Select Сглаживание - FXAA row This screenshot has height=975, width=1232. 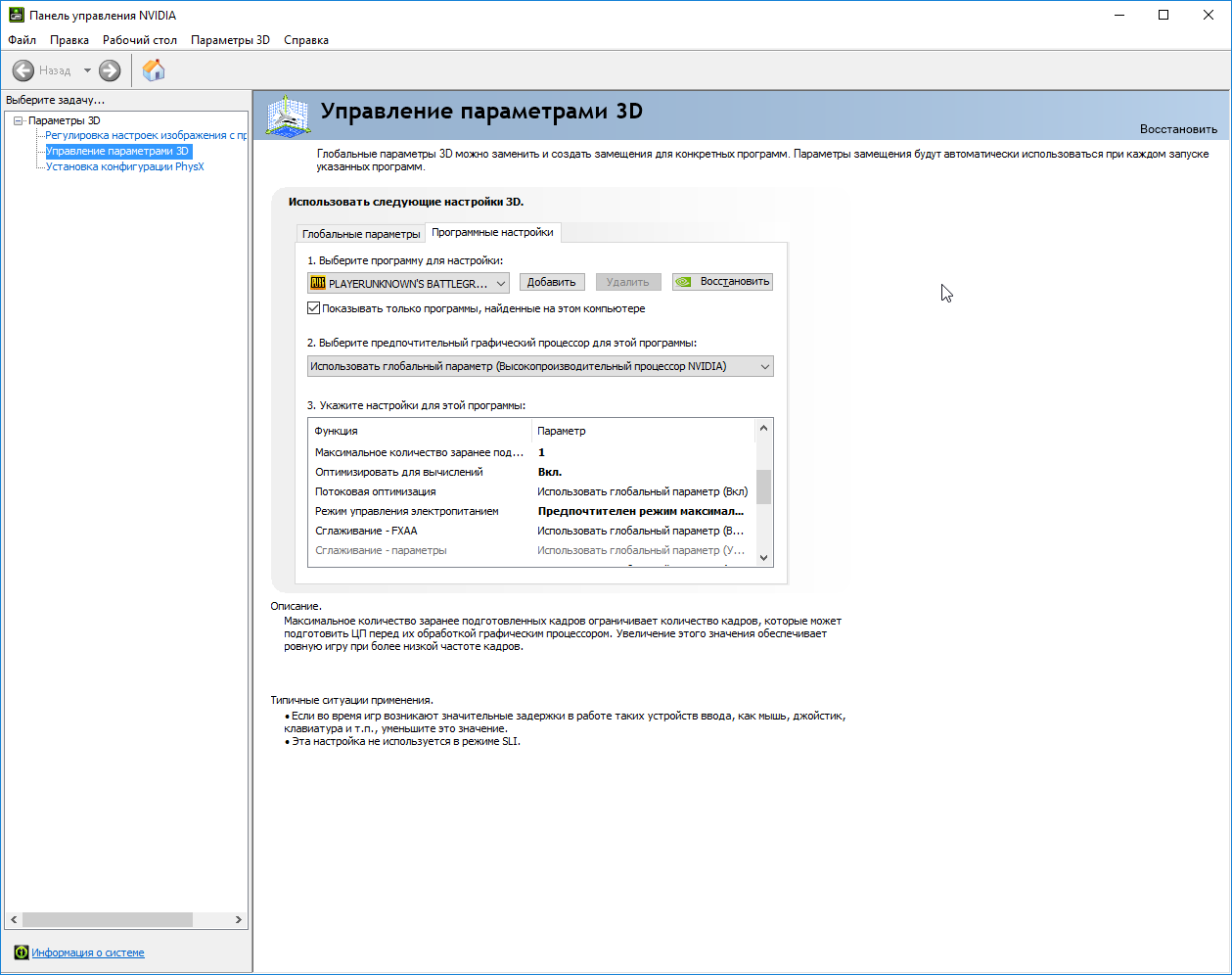(531, 531)
